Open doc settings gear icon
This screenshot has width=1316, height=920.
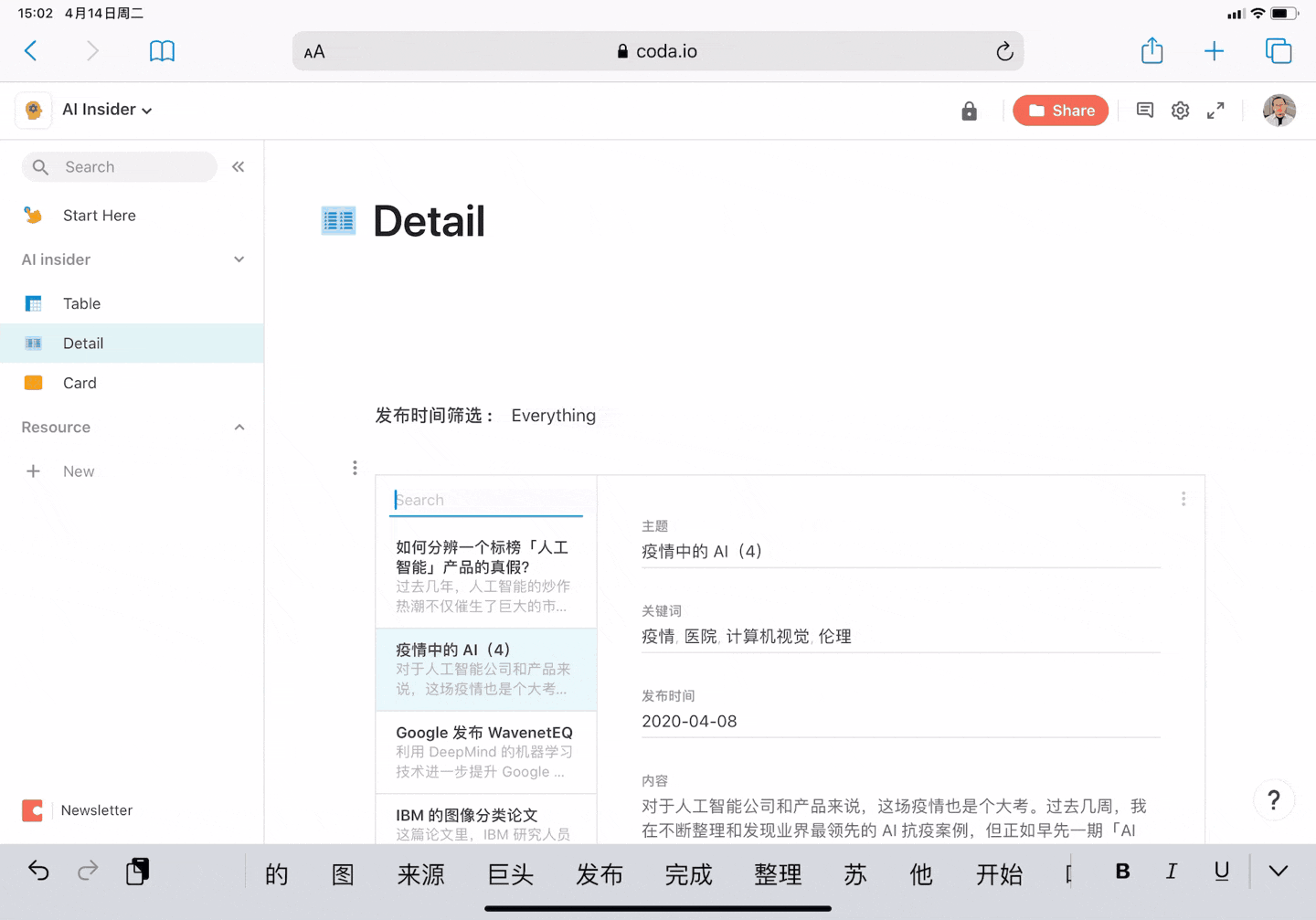pos(1181,111)
